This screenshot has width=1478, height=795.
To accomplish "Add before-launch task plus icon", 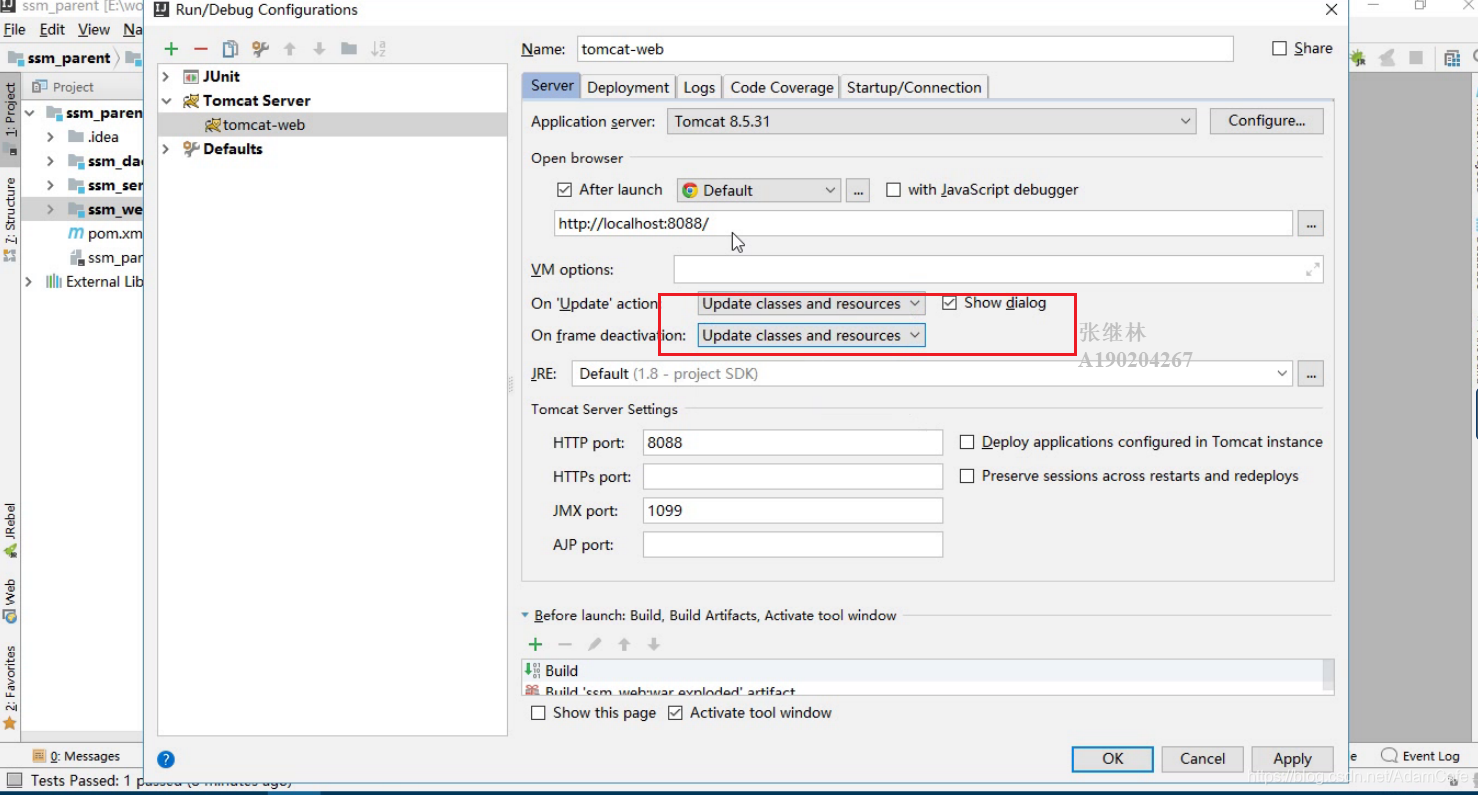I will pos(535,645).
